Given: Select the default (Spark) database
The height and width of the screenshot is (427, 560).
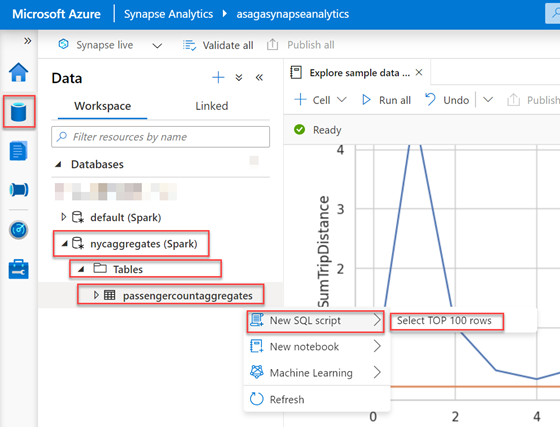Looking at the screenshot, I should tap(126, 217).
